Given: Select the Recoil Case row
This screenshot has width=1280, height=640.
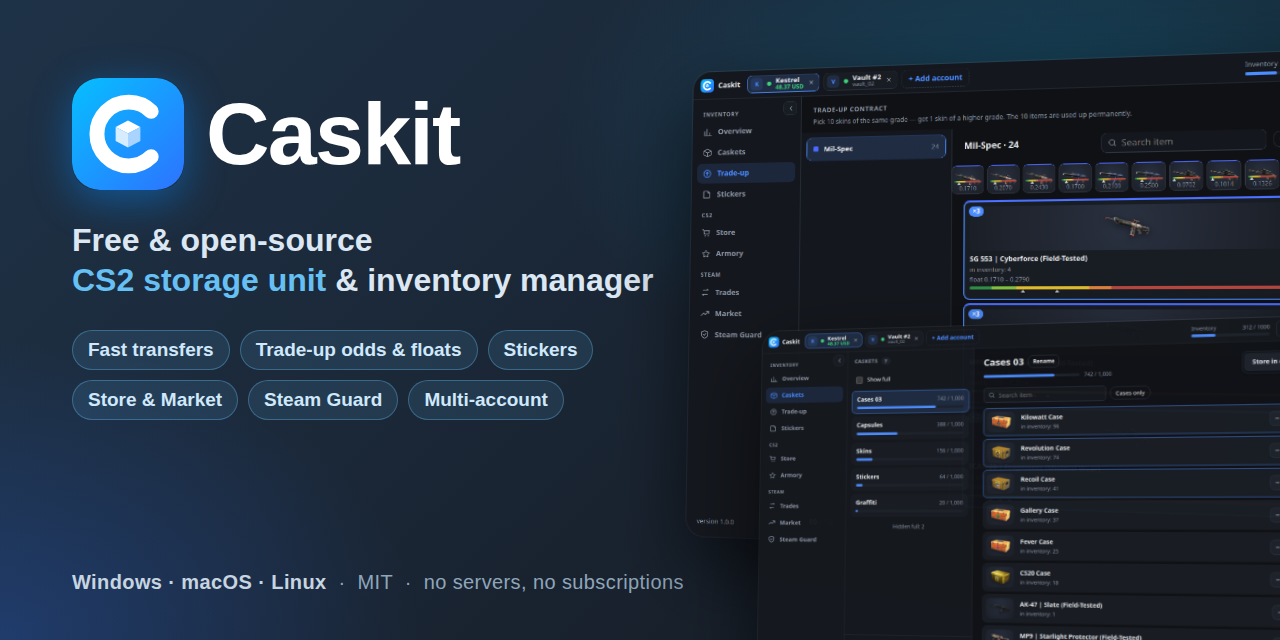Looking at the screenshot, I should click(1132, 483).
